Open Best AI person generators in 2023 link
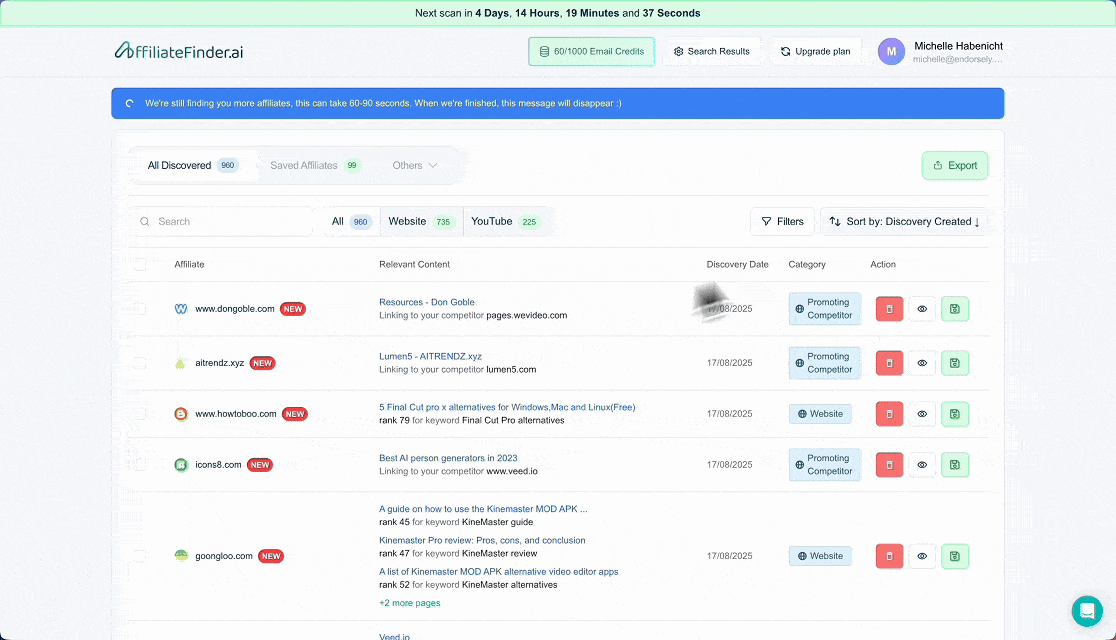This screenshot has height=640, width=1116. tap(448, 458)
